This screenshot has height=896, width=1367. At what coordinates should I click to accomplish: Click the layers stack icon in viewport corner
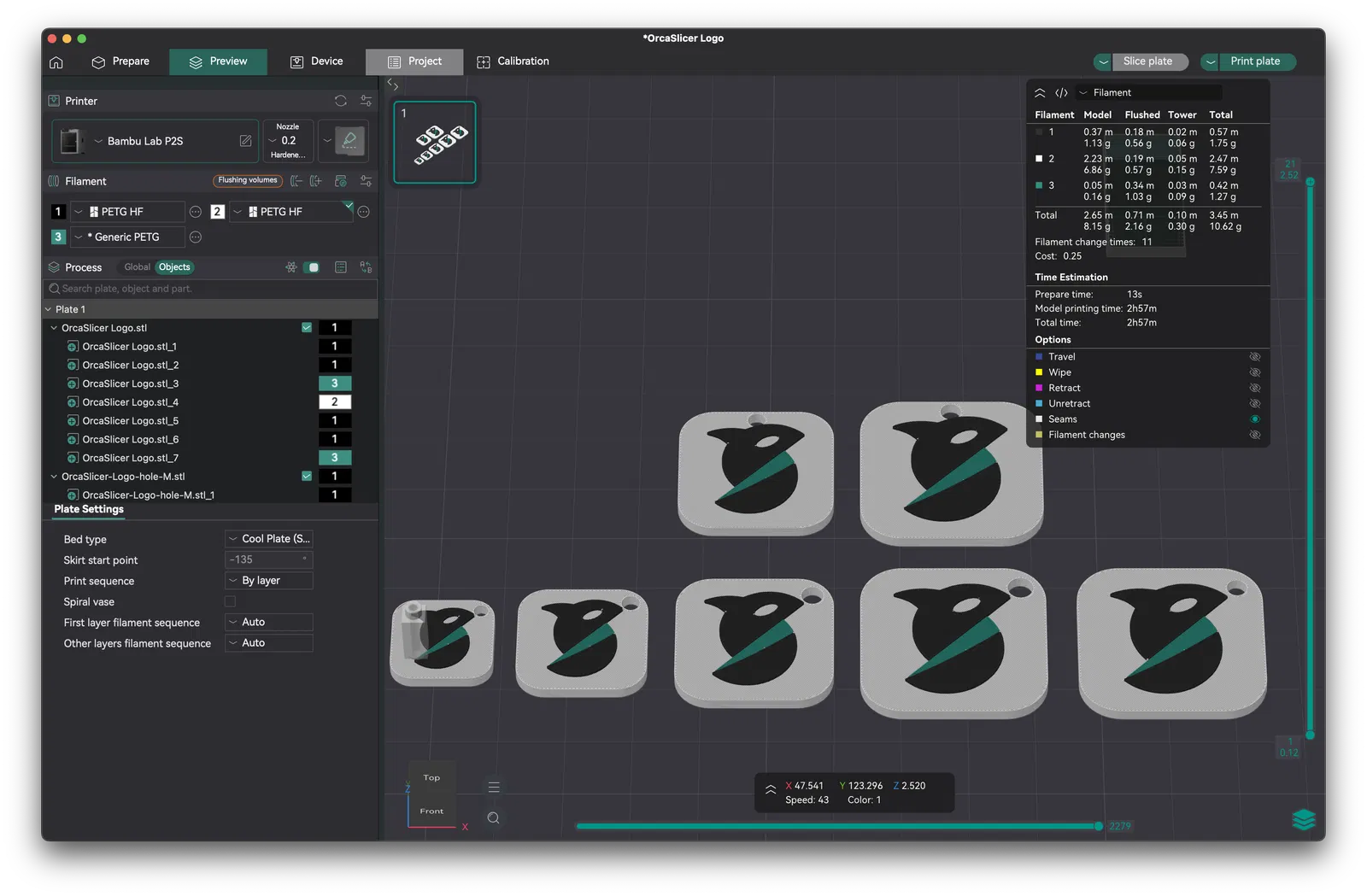[x=1304, y=819]
